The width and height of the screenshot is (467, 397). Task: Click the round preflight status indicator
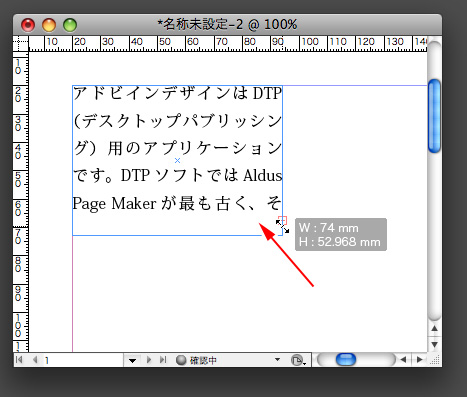click(181, 360)
